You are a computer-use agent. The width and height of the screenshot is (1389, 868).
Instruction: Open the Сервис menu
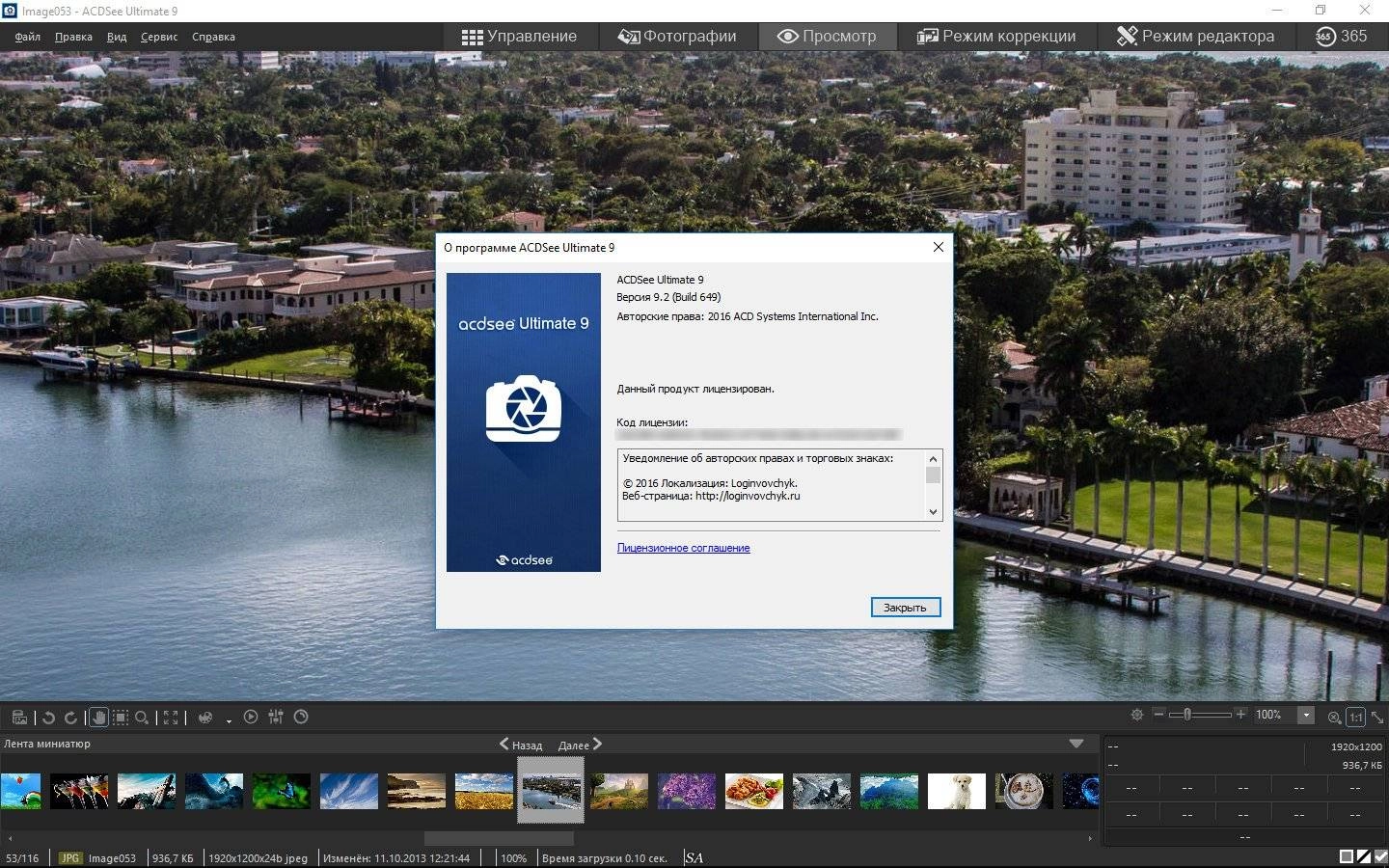(x=159, y=37)
